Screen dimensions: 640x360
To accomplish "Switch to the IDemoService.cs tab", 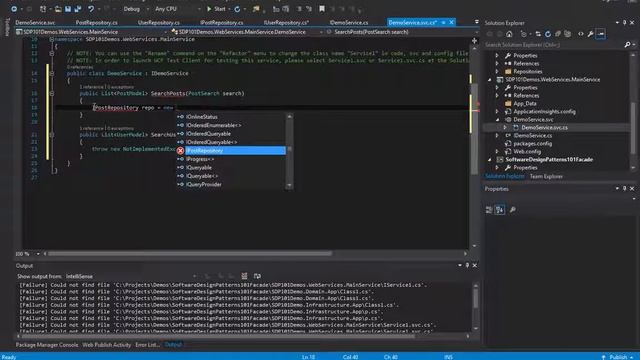I will click(x=349, y=22).
